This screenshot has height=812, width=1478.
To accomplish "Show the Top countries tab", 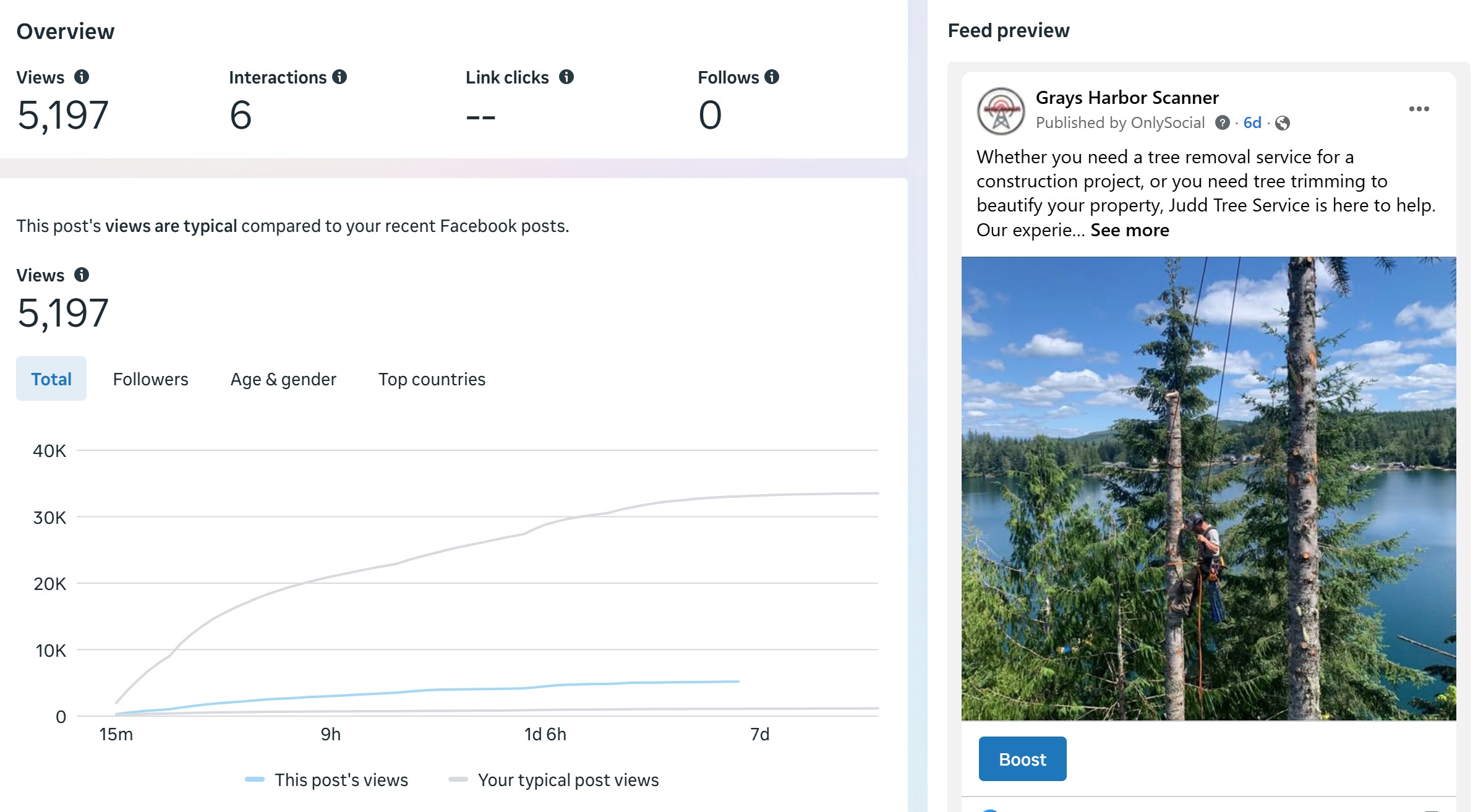I will (x=432, y=378).
